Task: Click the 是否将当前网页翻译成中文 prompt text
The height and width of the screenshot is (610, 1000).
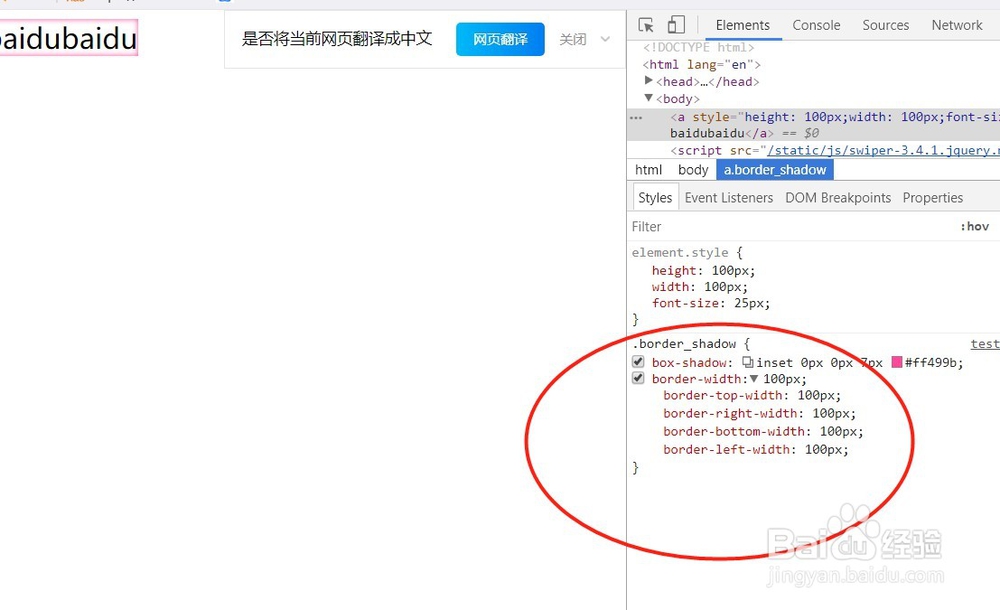Action: (x=337, y=39)
